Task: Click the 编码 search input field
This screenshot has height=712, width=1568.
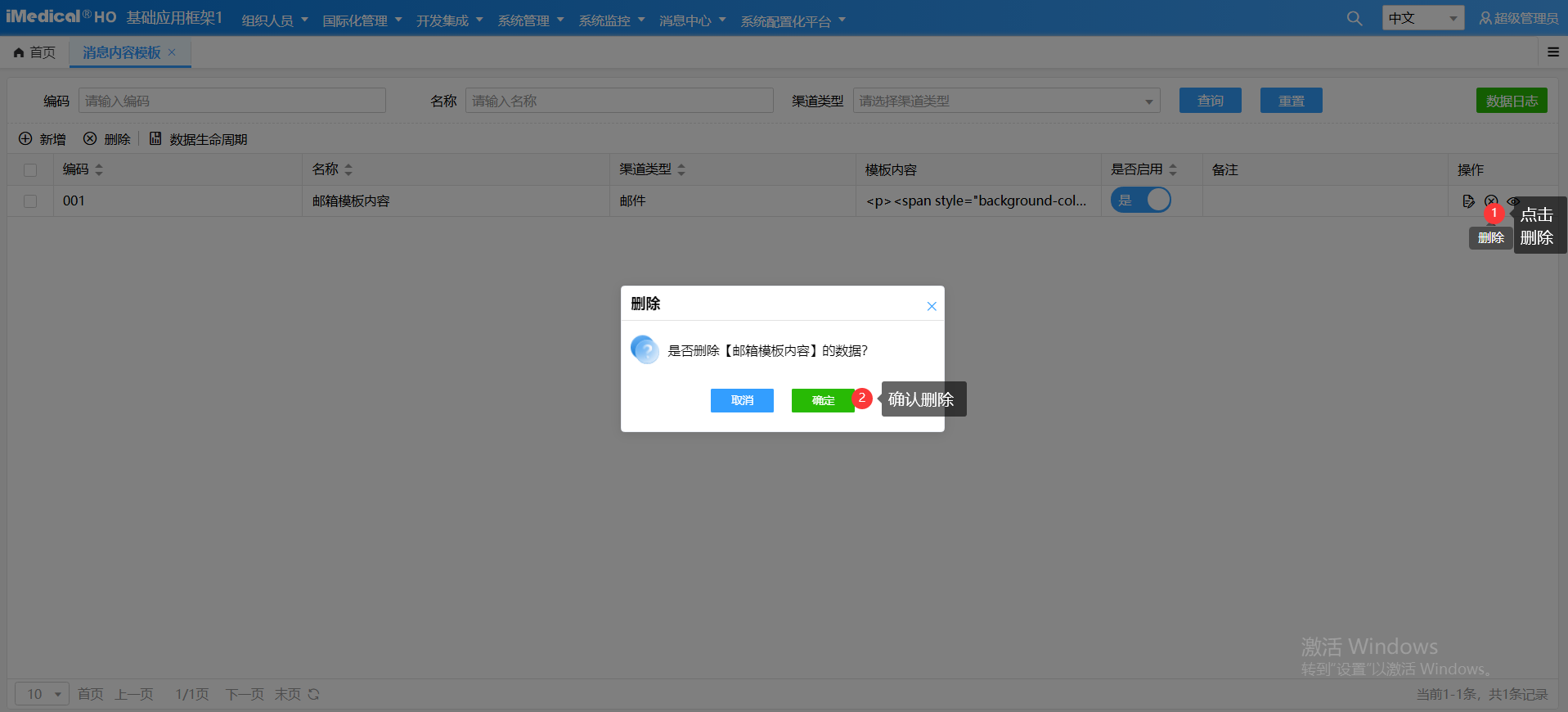Action: pyautogui.click(x=232, y=101)
